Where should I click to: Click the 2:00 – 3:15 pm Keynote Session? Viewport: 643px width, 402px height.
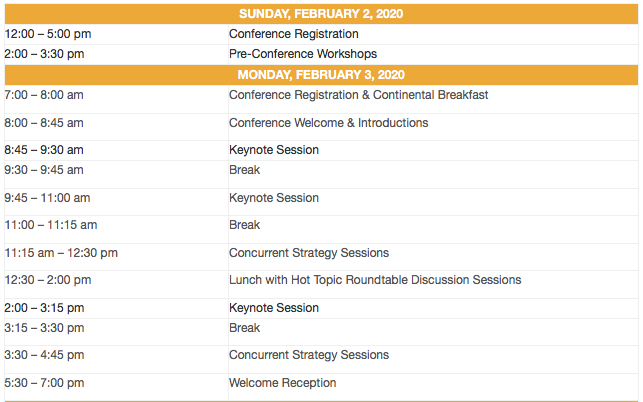point(274,308)
